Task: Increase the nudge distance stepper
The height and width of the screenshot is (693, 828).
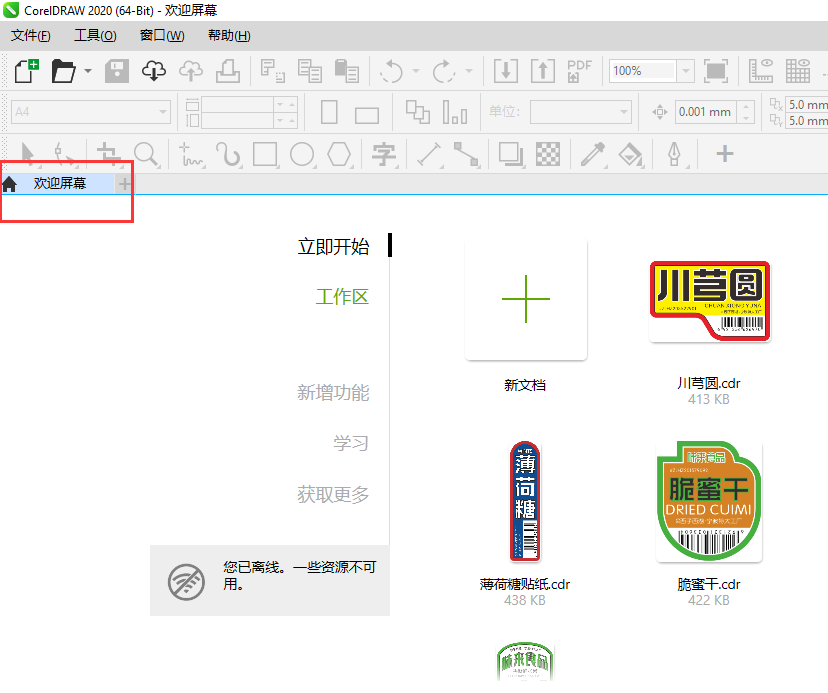Action: [746, 106]
